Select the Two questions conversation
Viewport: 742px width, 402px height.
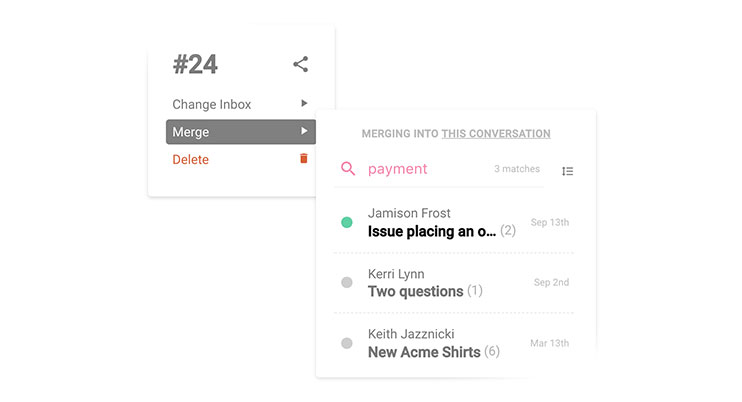pyautogui.click(x=453, y=283)
